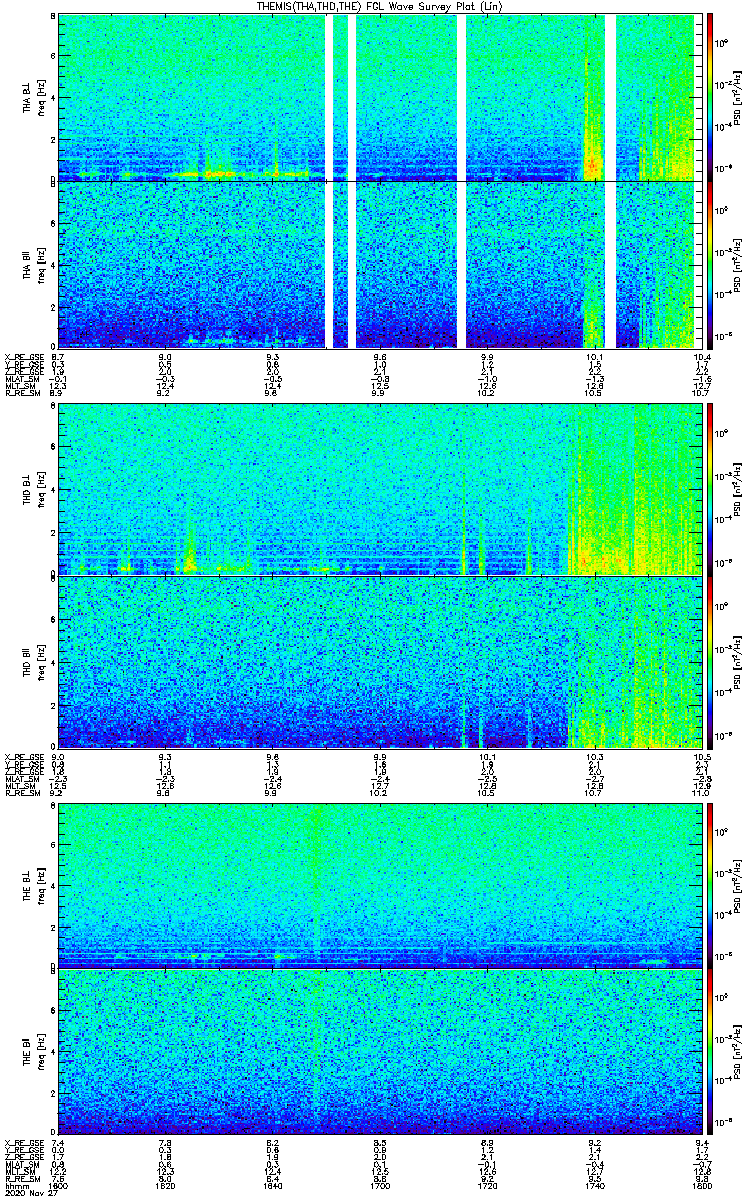Click the THD B-parallel PSD color bar
This screenshot has height=1200, width=750.
[x=711, y=661]
